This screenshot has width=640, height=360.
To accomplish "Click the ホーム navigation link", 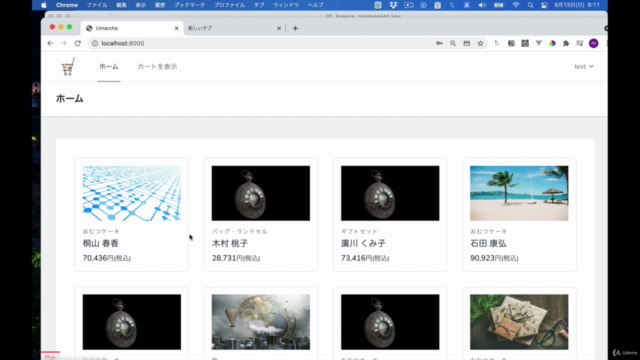I will pos(109,67).
